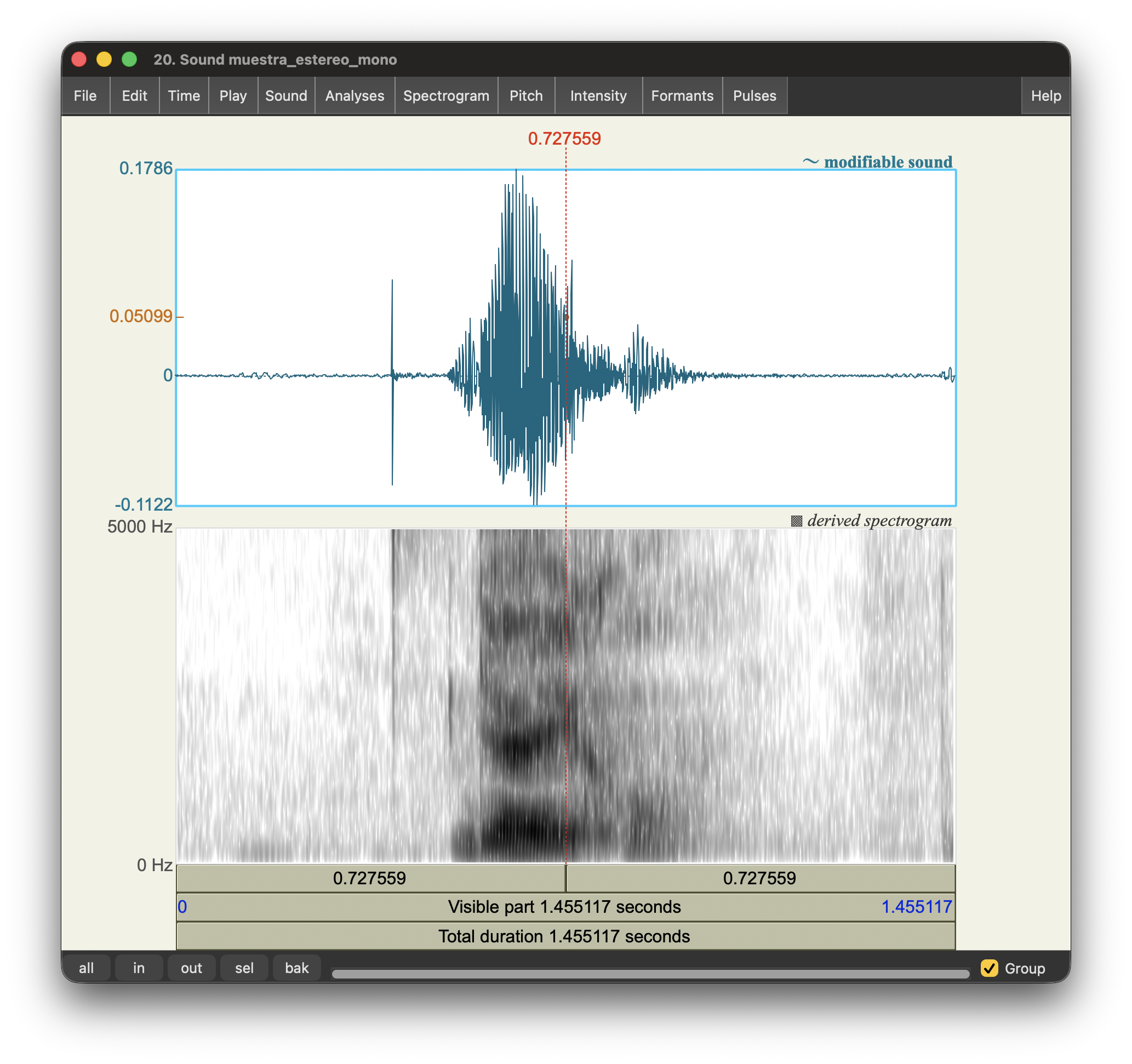This screenshot has height=1064, width=1132.
Task: Click the 'sel' zoom button
Action: point(244,968)
